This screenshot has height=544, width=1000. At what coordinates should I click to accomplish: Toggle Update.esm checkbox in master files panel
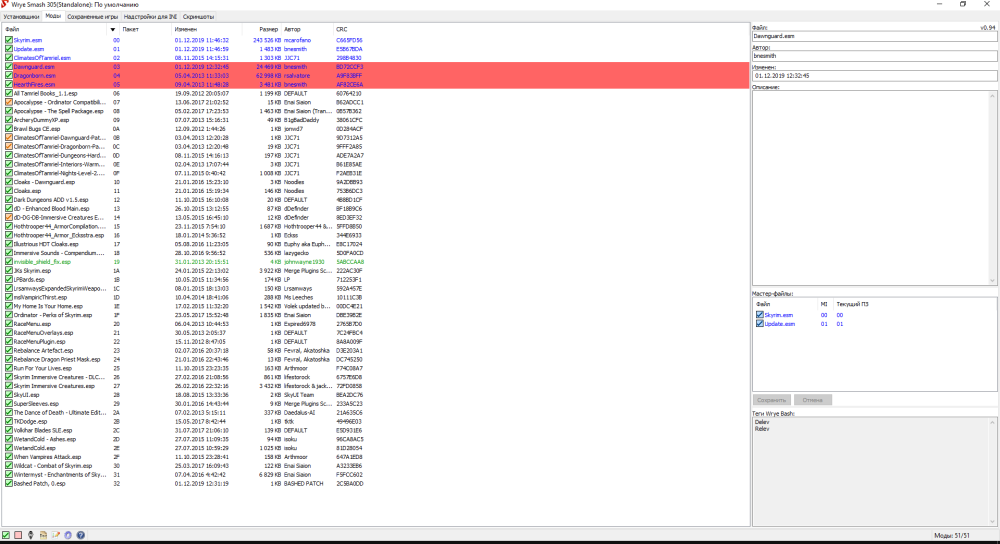pyautogui.click(x=760, y=323)
